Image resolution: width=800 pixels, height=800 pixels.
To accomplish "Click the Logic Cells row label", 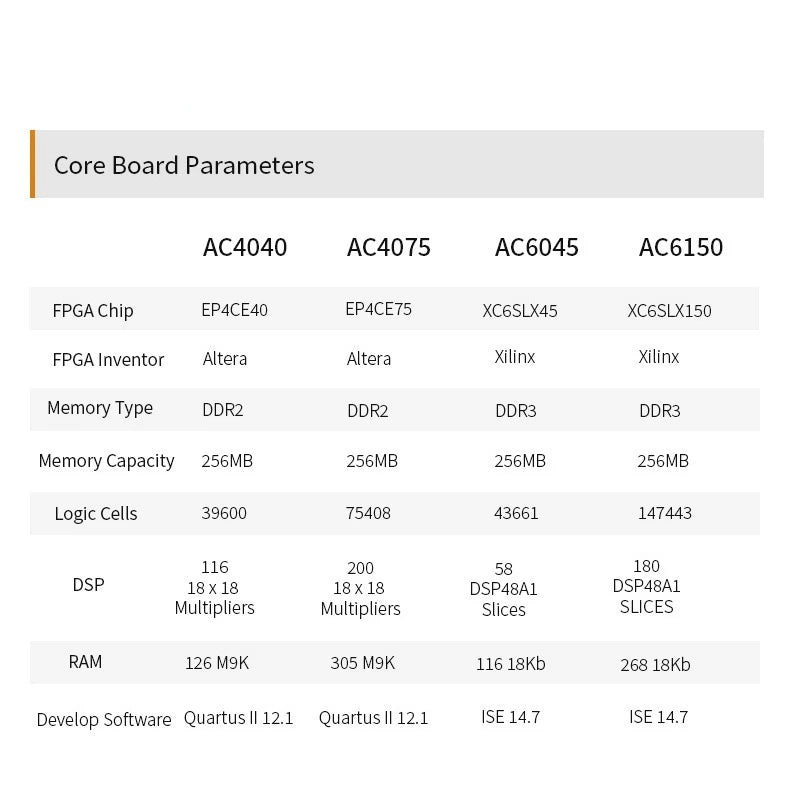I will [x=96, y=514].
